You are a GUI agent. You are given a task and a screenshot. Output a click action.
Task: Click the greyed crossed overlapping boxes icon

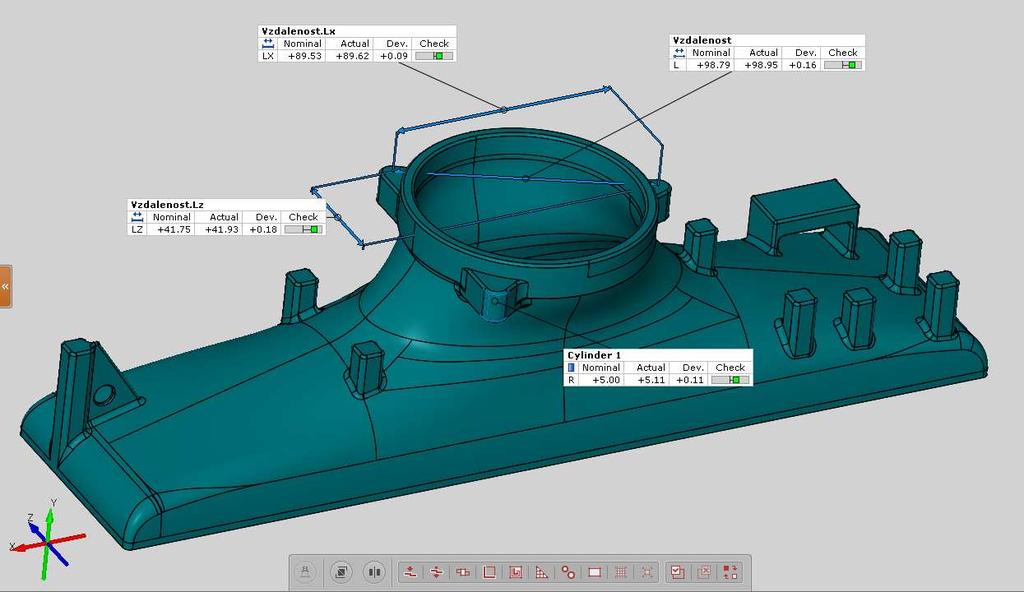704,572
